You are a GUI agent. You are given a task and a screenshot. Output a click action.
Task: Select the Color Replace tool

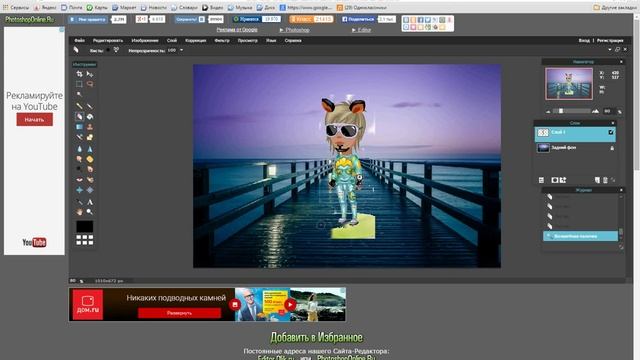79,137
